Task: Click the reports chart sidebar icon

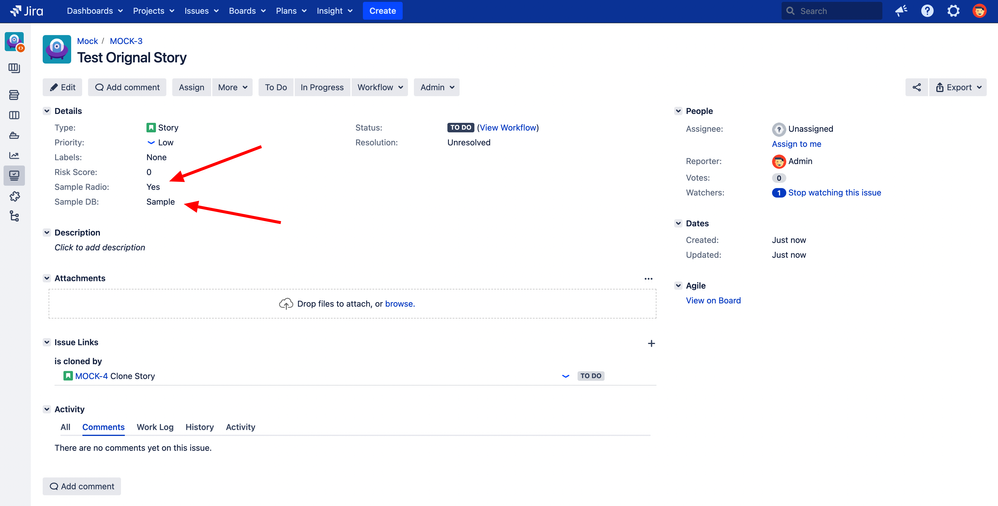Action: 14,155
